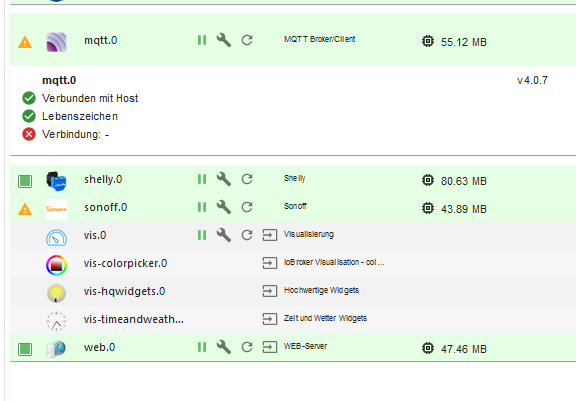576x401 pixels.
Task: Pause the web.0 instance
Action: (202, 347)
